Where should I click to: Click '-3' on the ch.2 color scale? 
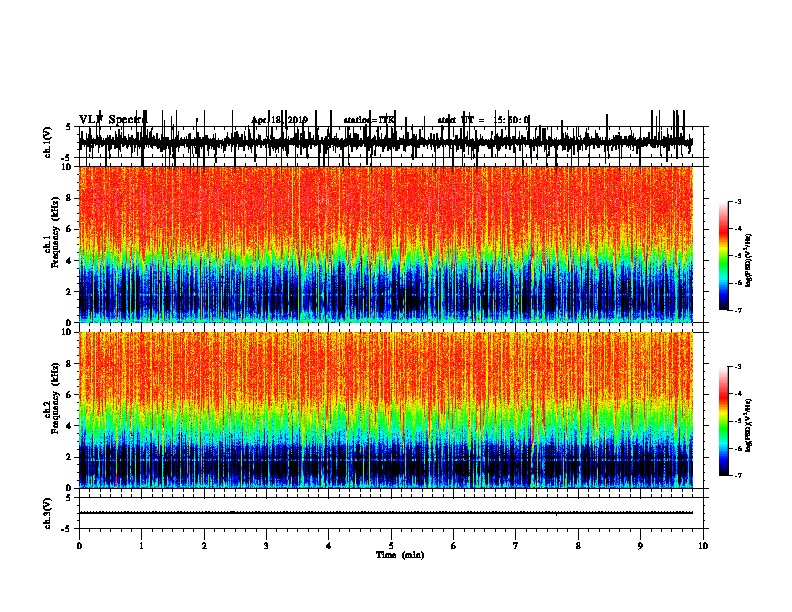pyautogui.click(x=737, y=367)
